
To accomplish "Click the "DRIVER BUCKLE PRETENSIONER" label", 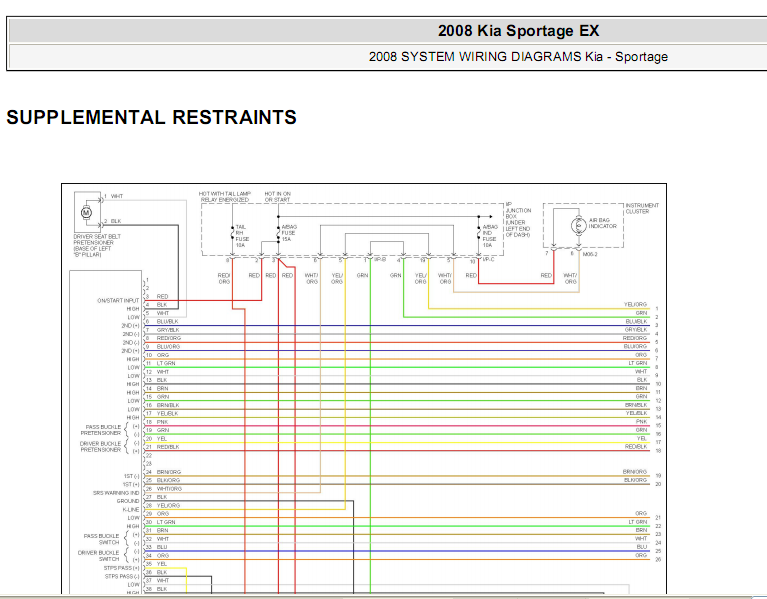I will point(100,446).
